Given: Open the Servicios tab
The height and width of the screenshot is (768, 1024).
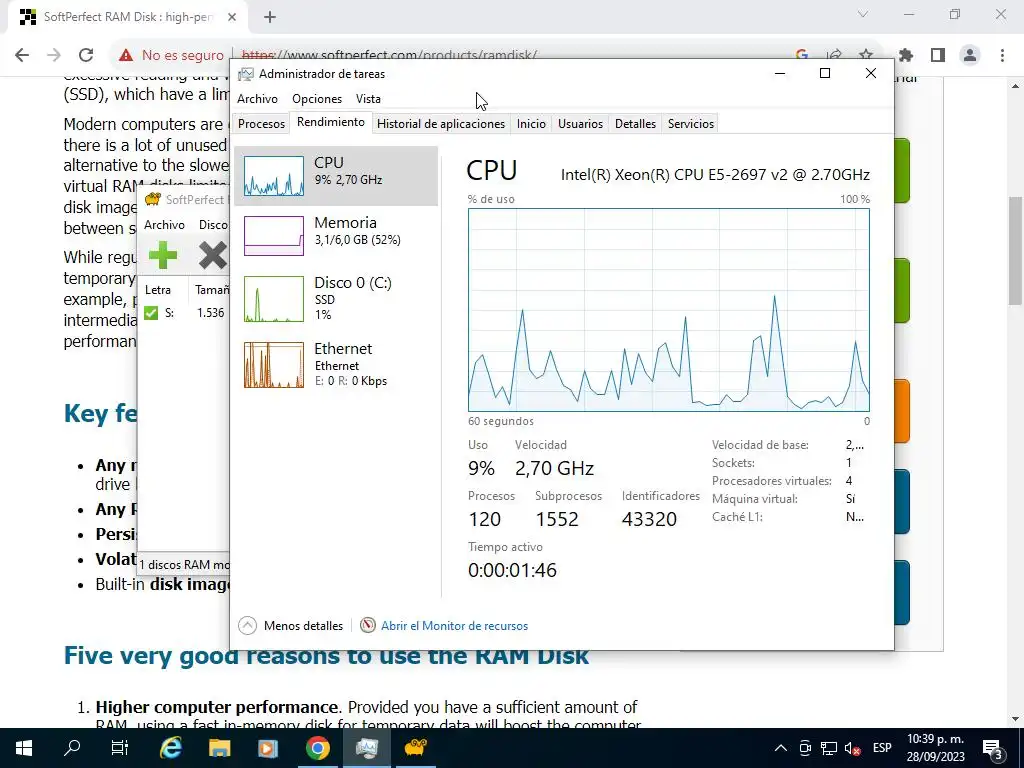Looking at the screenshot, I should [x=690, y=123].
